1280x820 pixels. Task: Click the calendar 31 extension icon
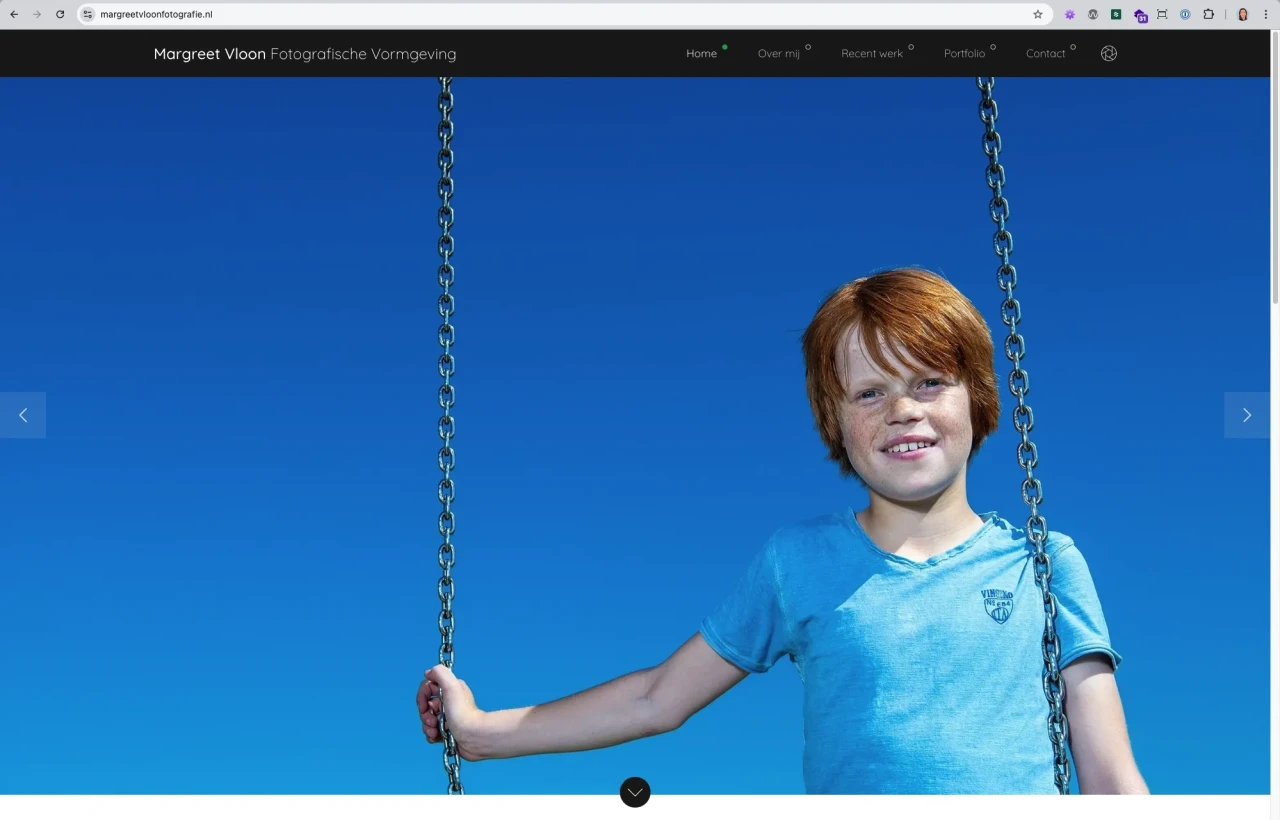pos(1140,16)
